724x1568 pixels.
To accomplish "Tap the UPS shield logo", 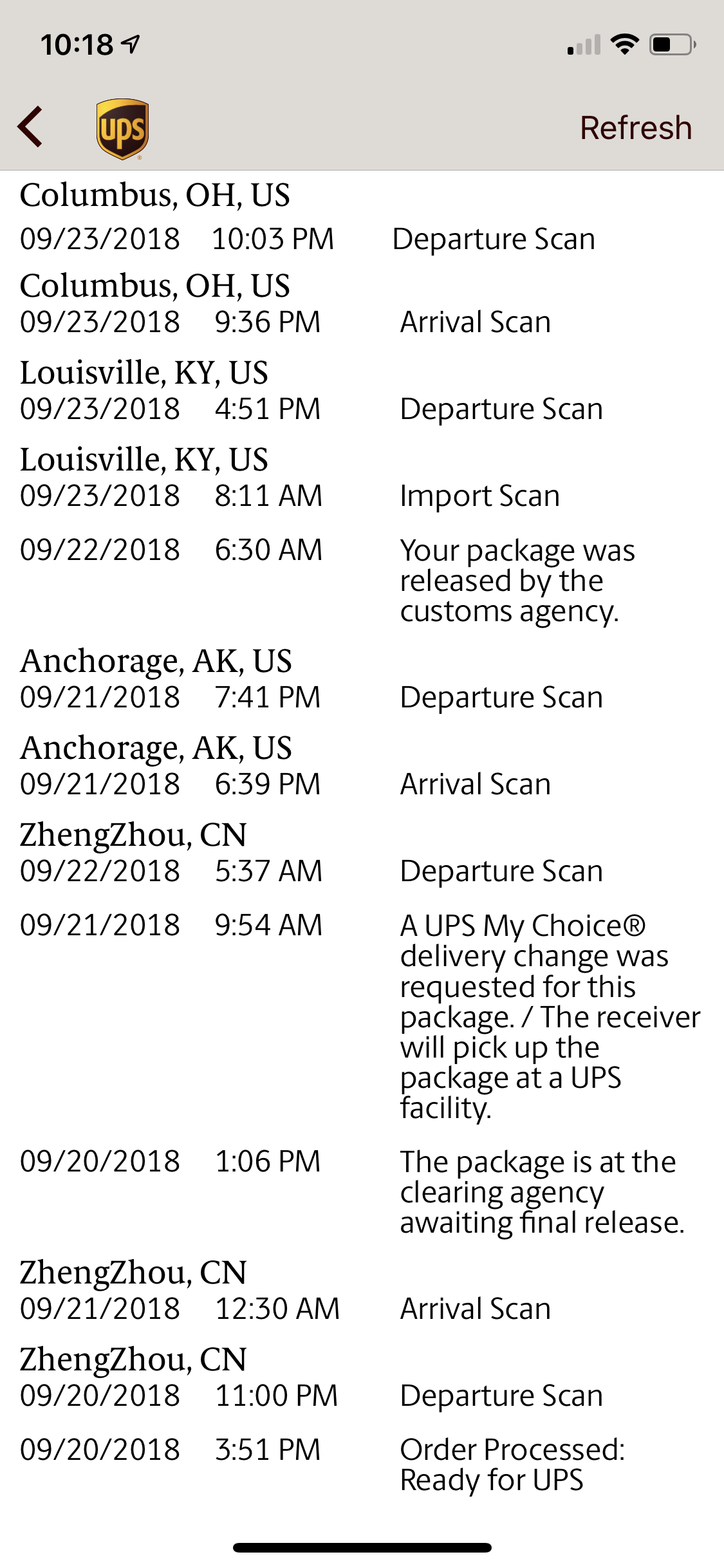I will click(x=122, y=128).
